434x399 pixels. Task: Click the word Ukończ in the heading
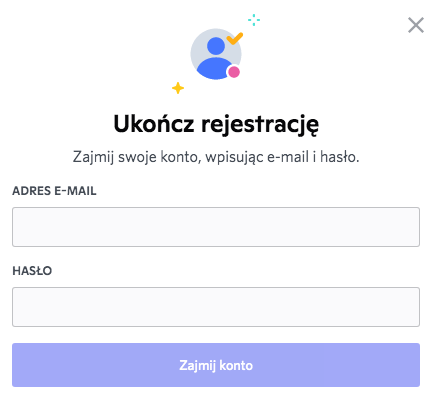[154, 123]
